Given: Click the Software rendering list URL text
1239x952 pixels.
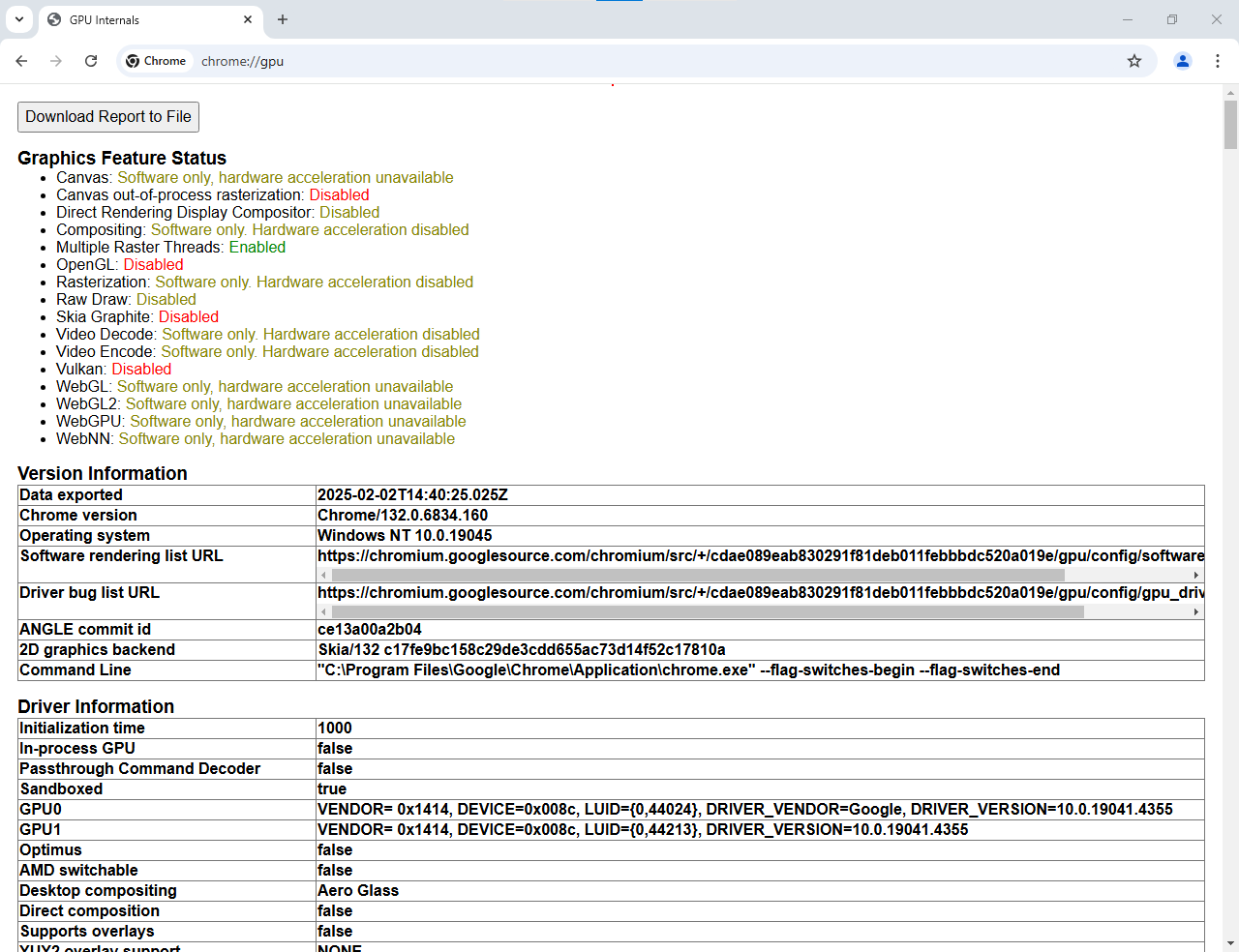Looking at the screenshot, I should 760,556.
